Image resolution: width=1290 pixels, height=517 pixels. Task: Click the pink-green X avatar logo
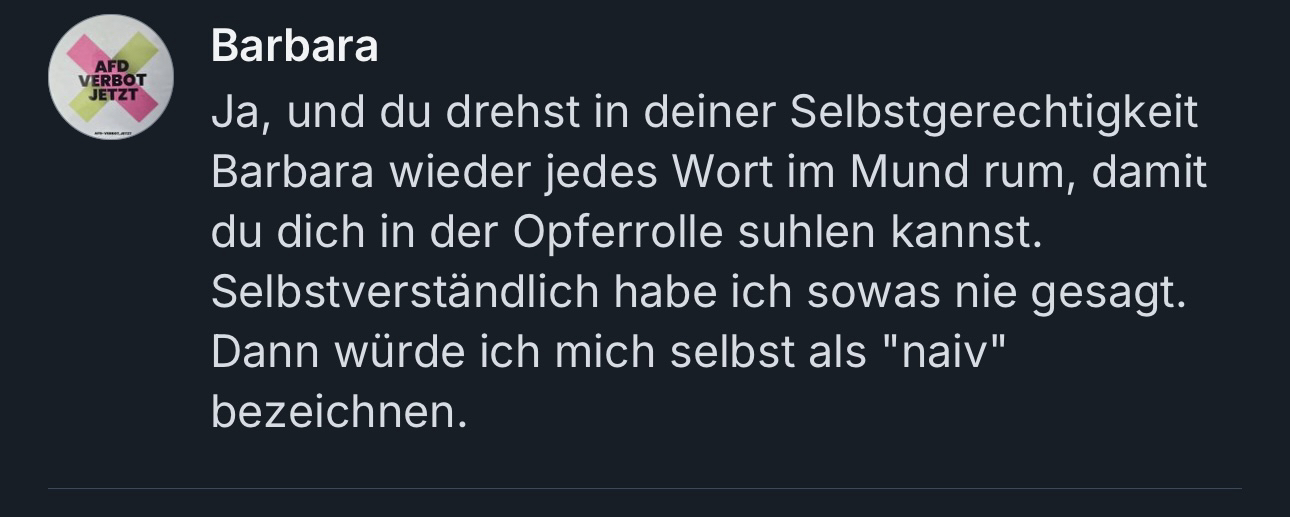coord(111,77)
